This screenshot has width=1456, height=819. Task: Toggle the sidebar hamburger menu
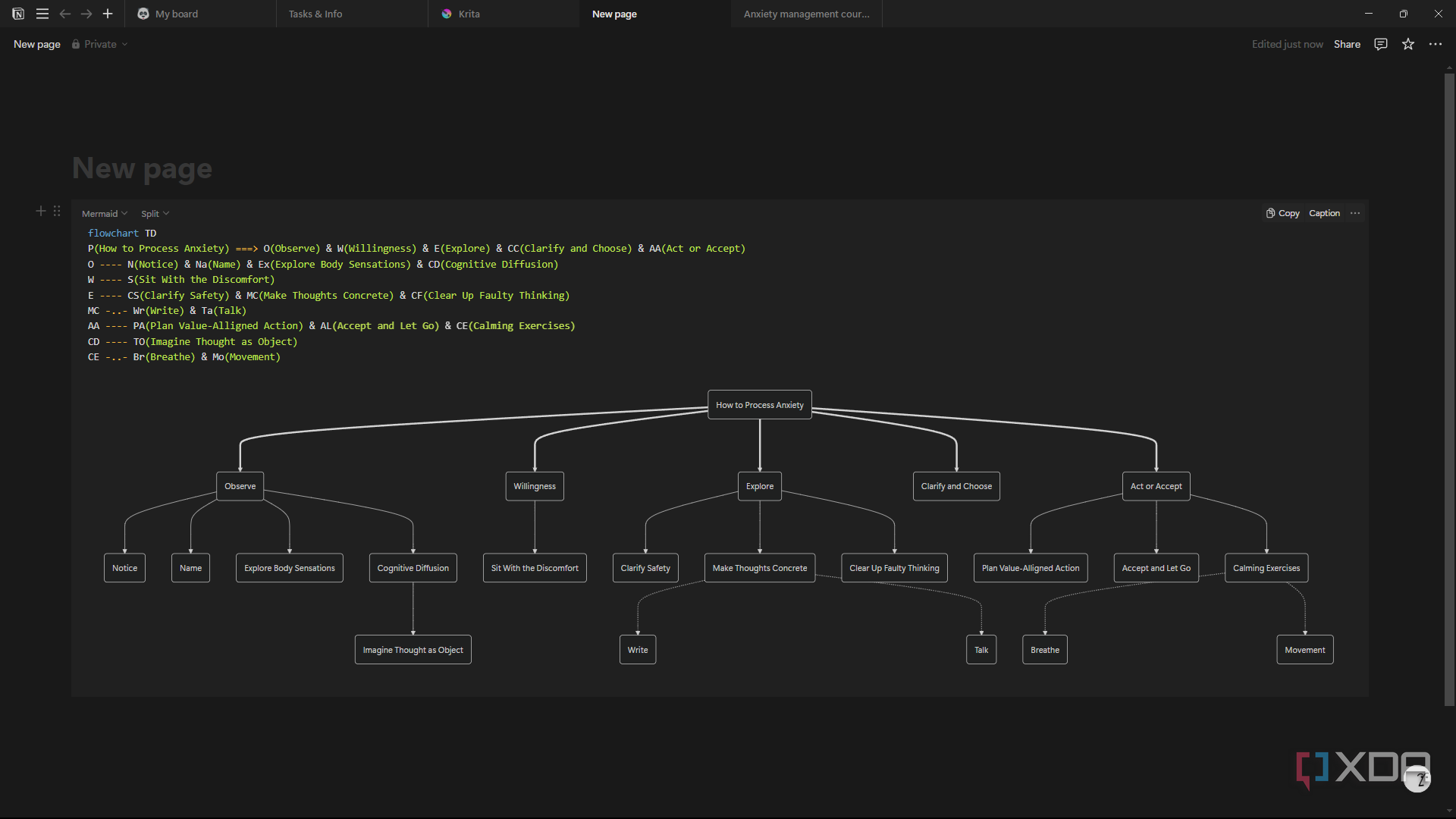click(42, 14)
